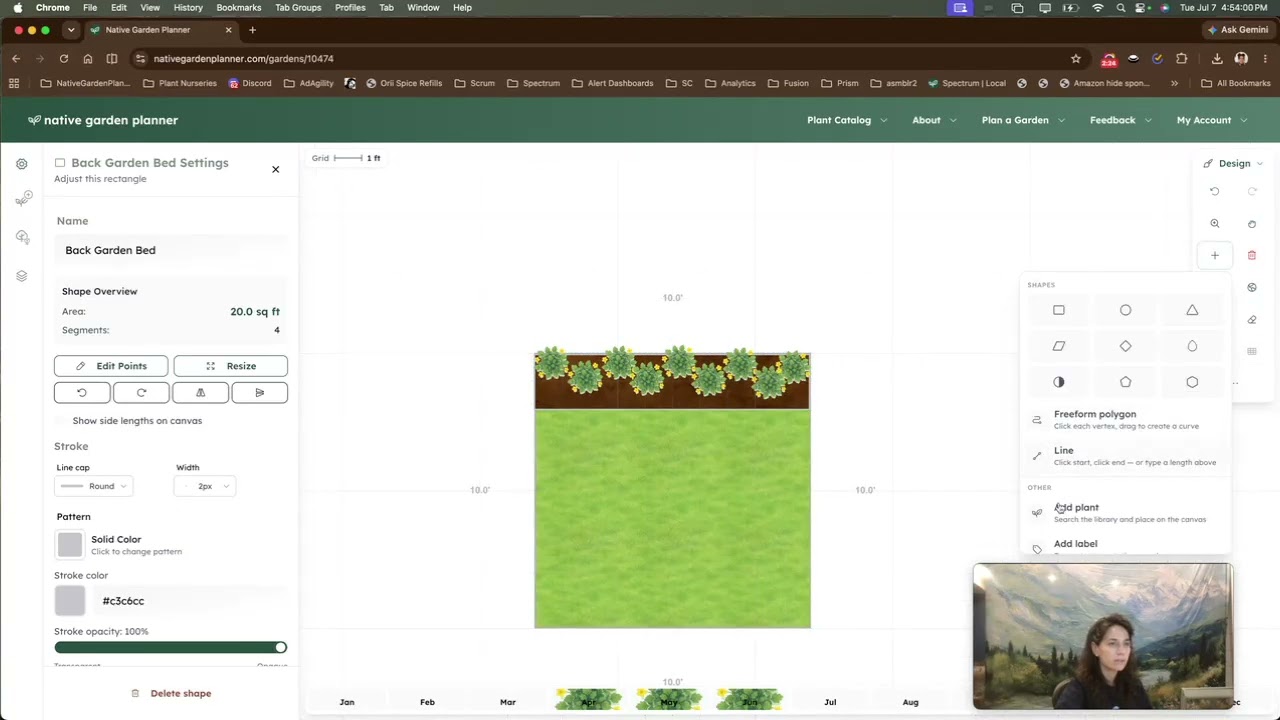The width and height of the screenshot is (1280, 720).
Task: Add a half-circle shape
Action: coord(1059,382)
